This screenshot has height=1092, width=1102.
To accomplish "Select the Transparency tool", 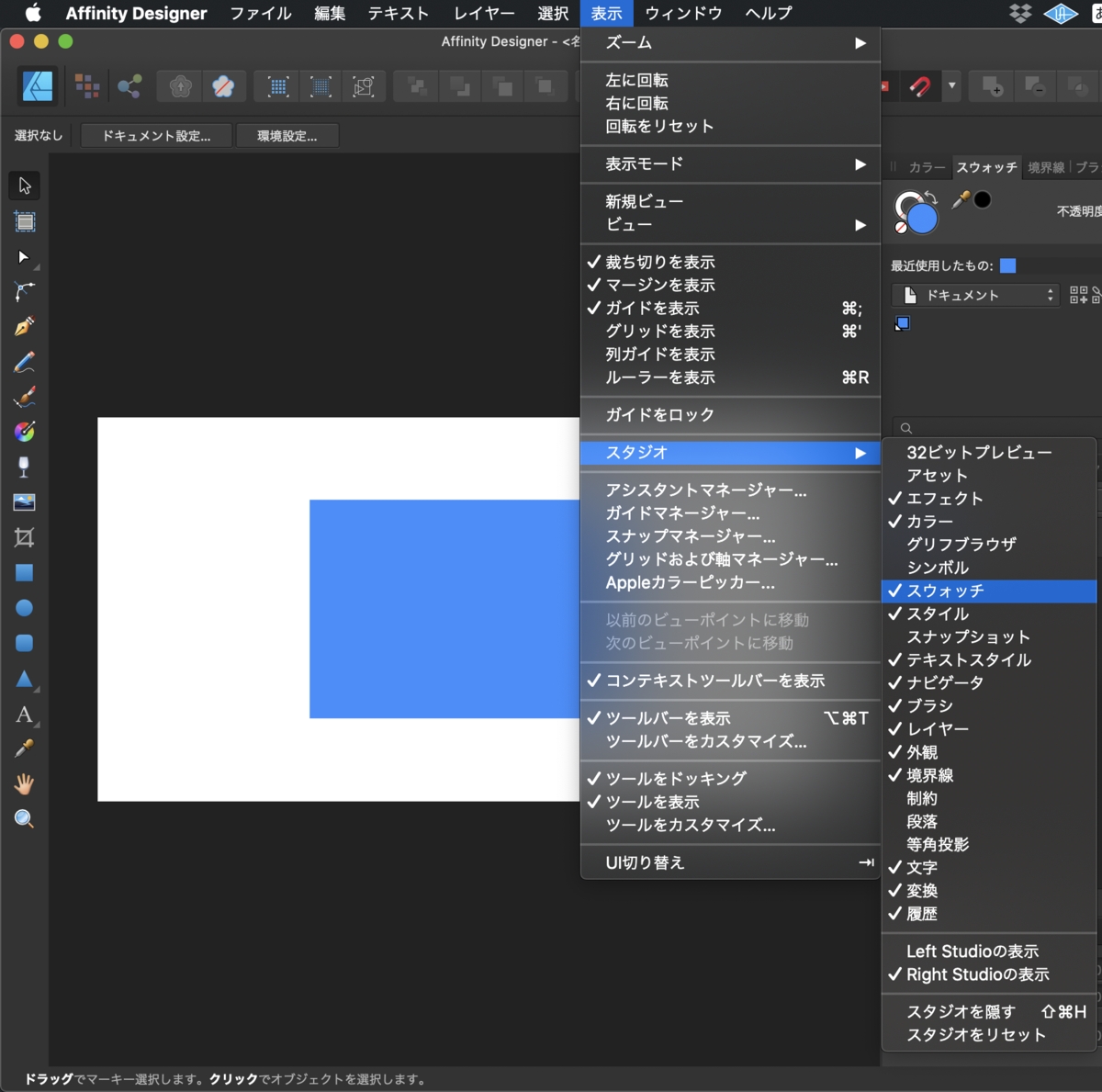I will (x=25, y=467).
